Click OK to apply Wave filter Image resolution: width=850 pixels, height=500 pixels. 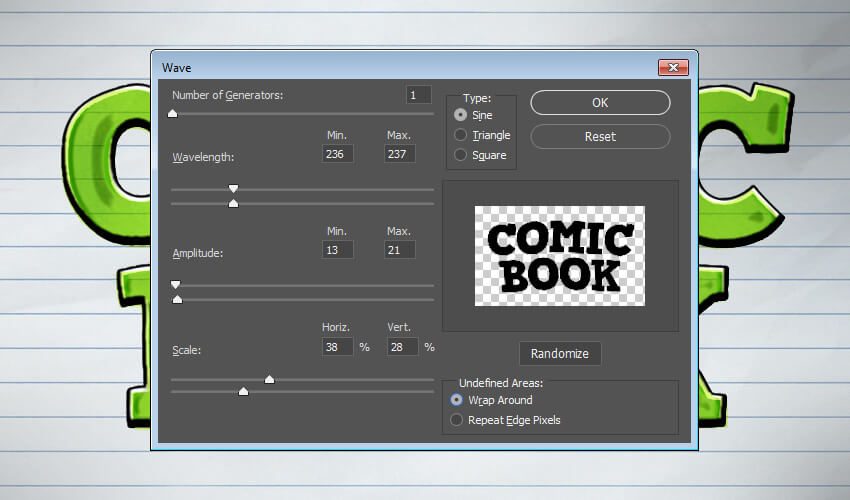[x=600, y=102]
